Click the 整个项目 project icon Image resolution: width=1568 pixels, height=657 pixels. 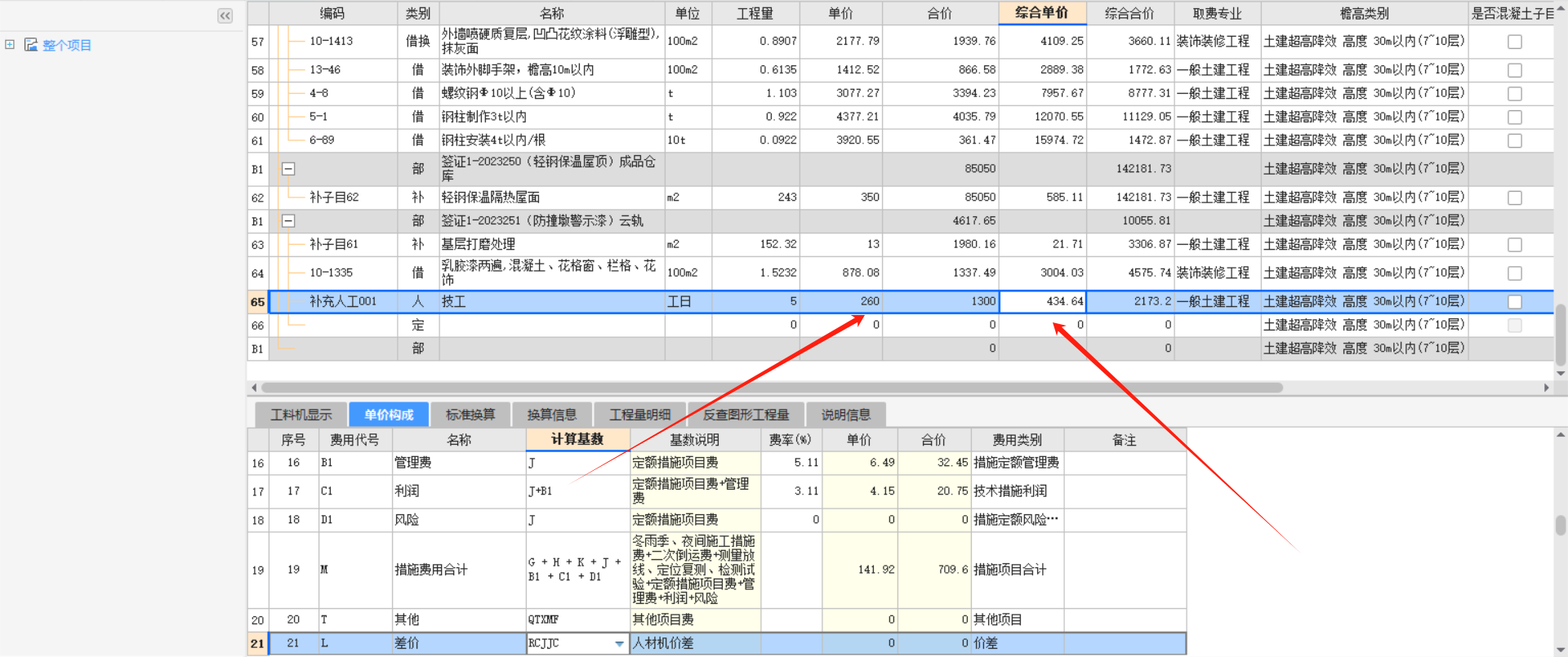31,45
